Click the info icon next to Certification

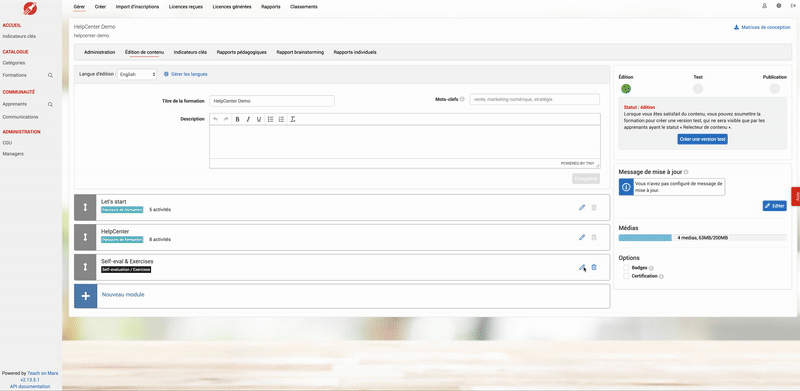point(661,277)
